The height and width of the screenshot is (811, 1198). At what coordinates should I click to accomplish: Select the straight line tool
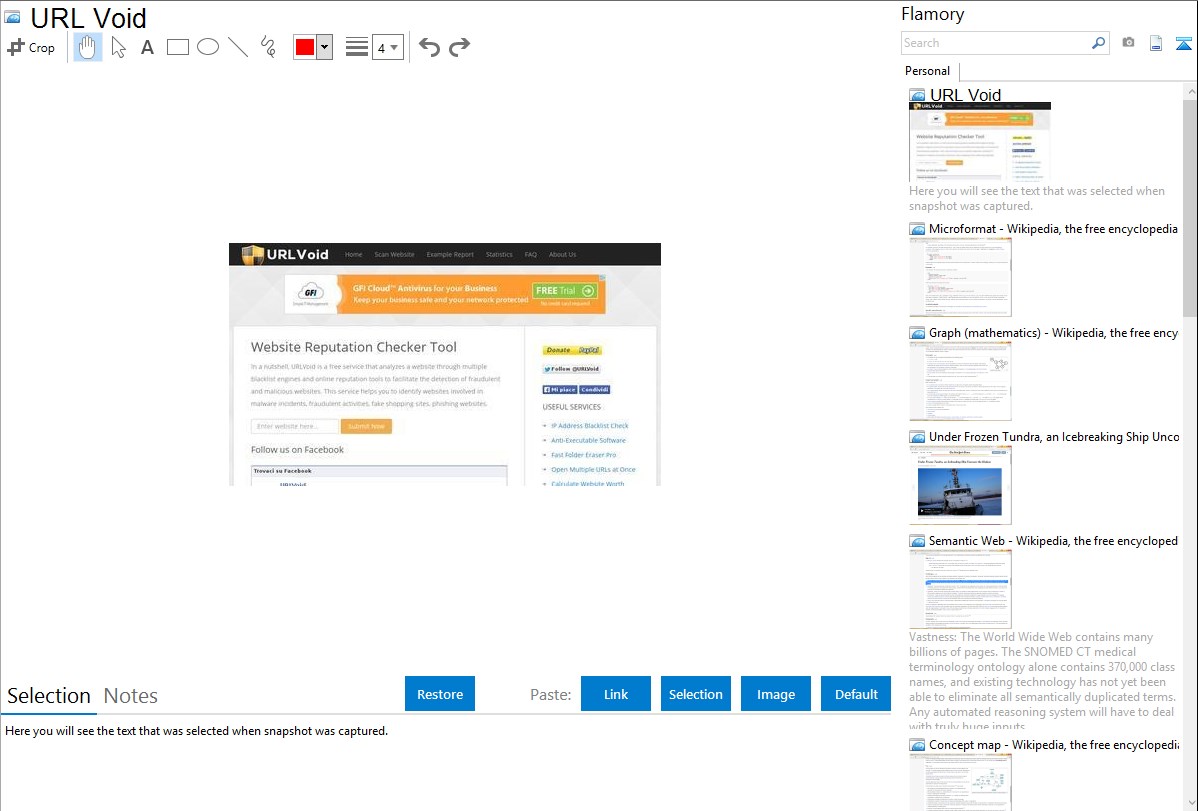[238, 47]
